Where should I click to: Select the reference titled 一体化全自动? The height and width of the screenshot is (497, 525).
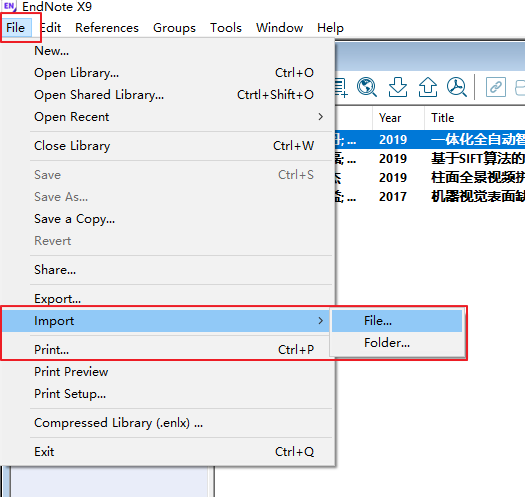[430, 140]
